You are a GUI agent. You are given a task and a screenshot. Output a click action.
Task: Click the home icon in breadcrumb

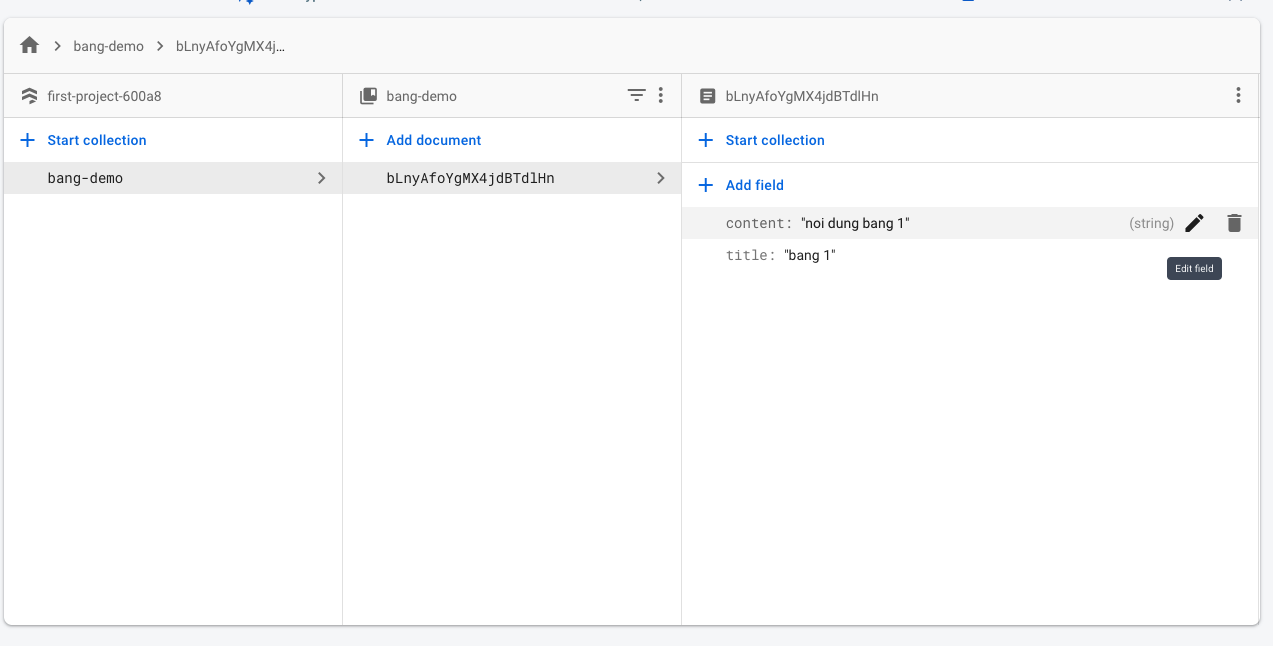tap(29, 46)
